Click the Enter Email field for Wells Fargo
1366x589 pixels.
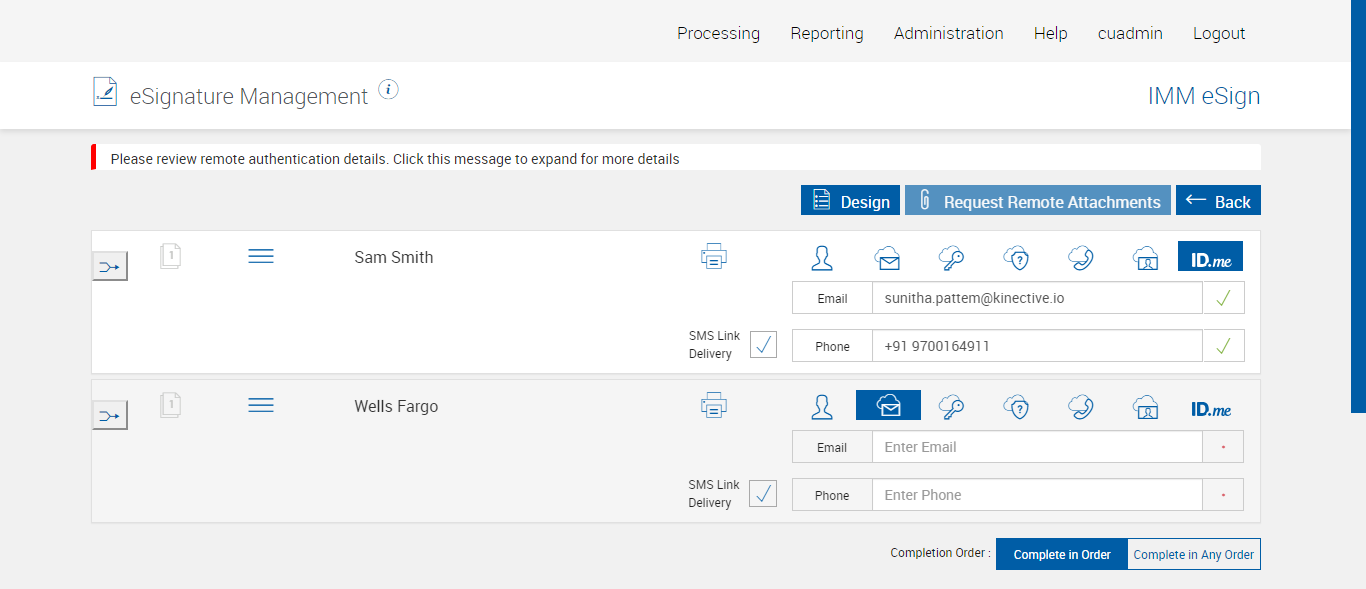click(x=1036, y=447)
